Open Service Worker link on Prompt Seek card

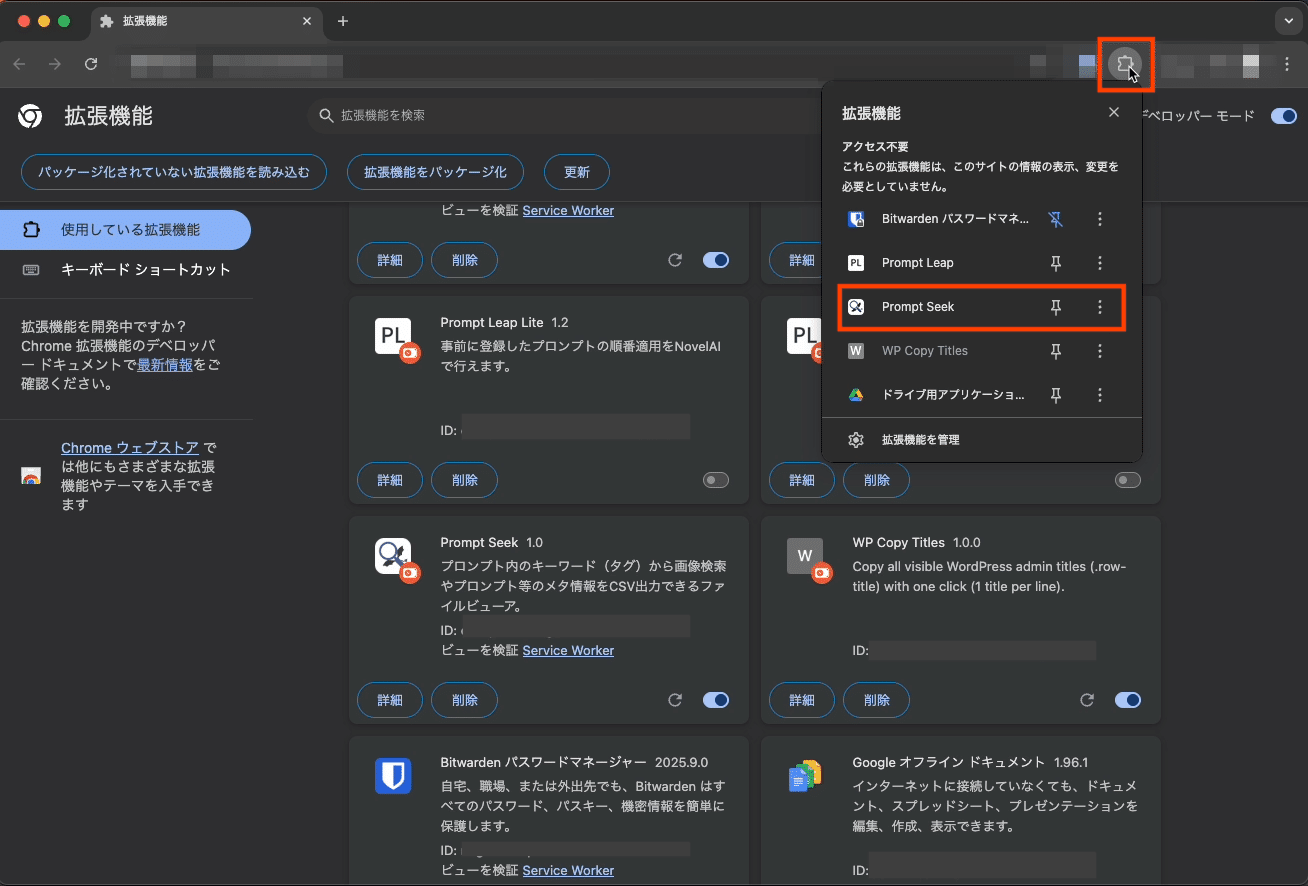pyautogui.click(x=568, y=651)
